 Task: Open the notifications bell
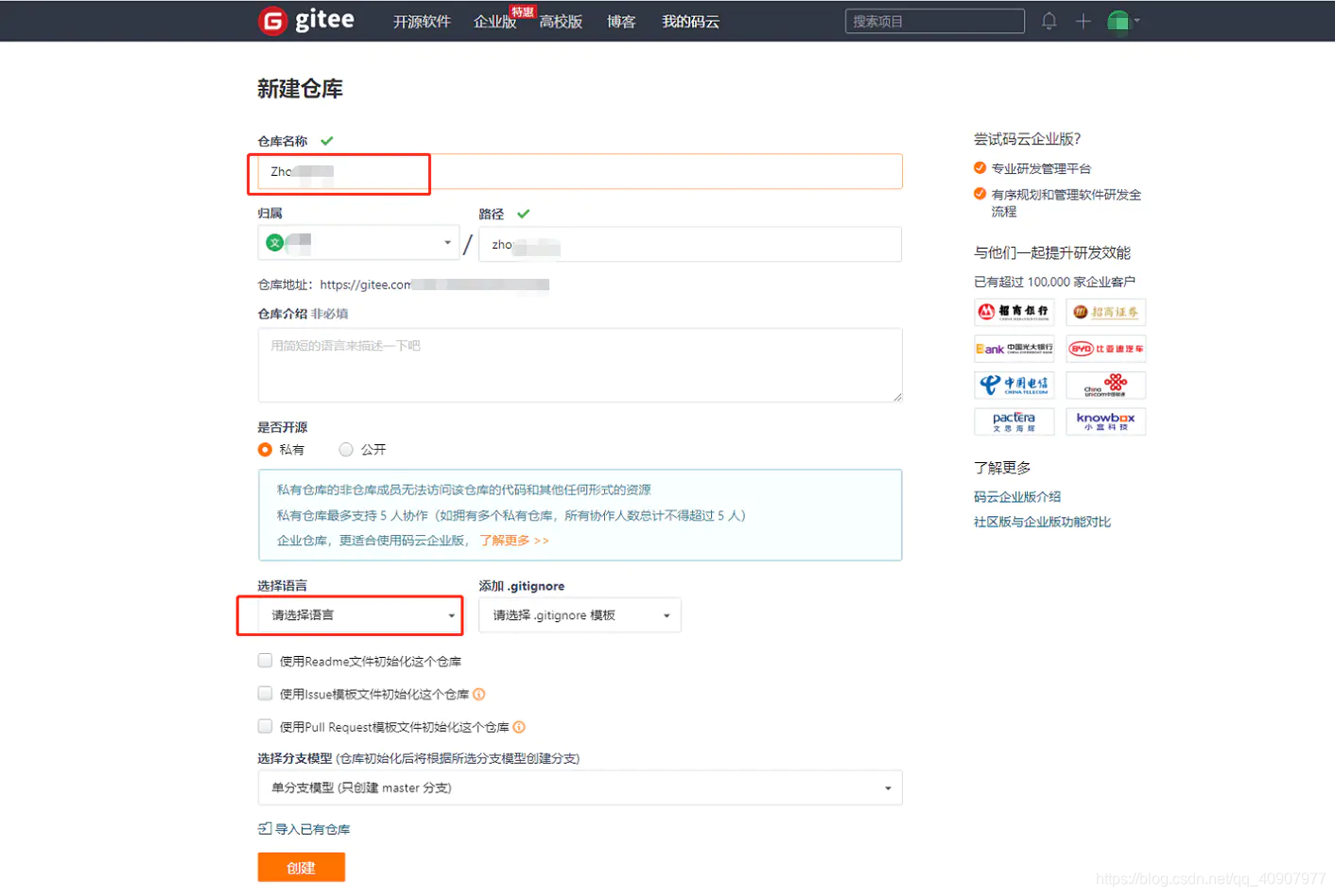[1049, 21]
